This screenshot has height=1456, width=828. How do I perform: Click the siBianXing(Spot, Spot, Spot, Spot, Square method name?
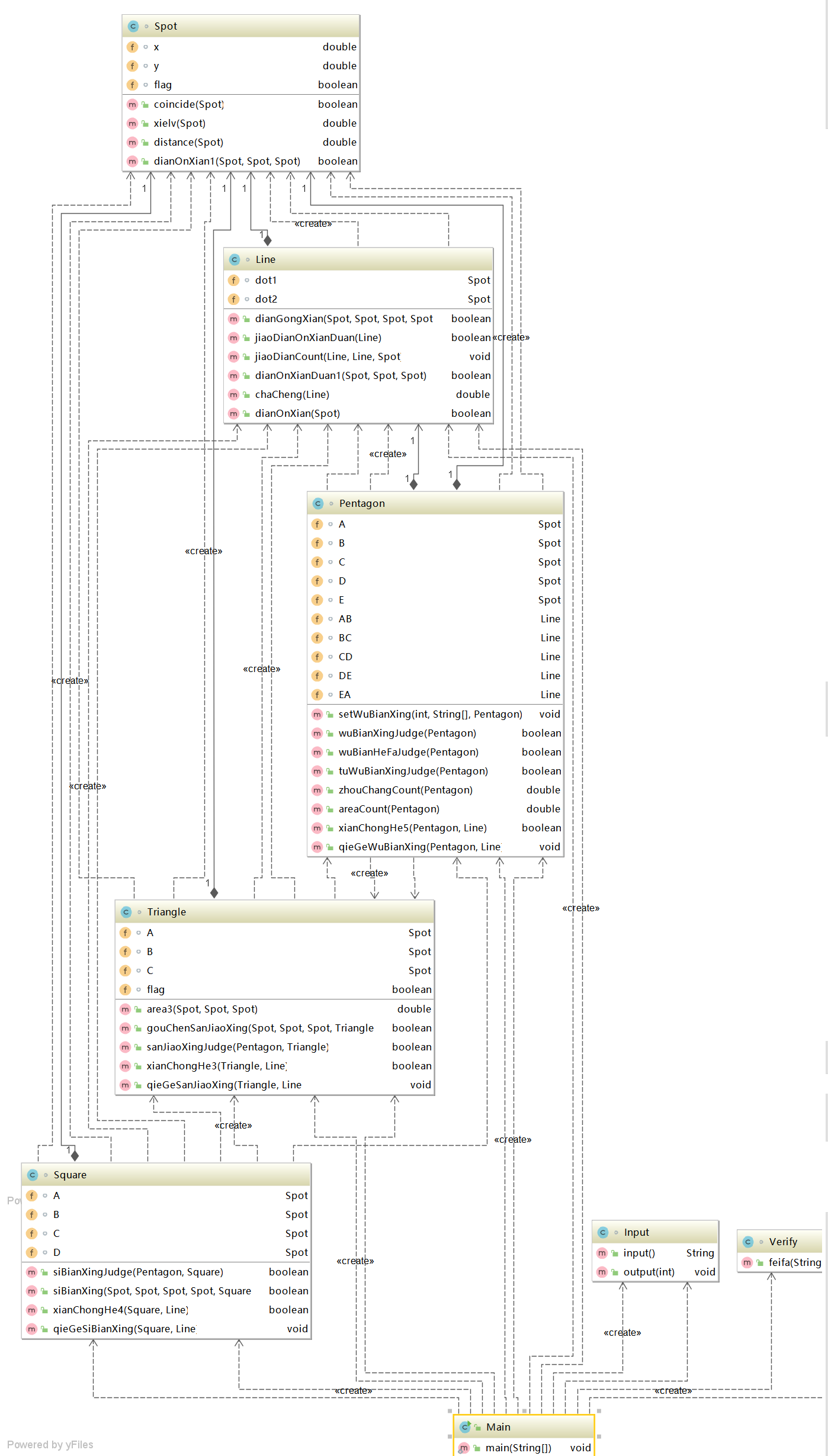pyautogui.click(x=152, y=1291)
